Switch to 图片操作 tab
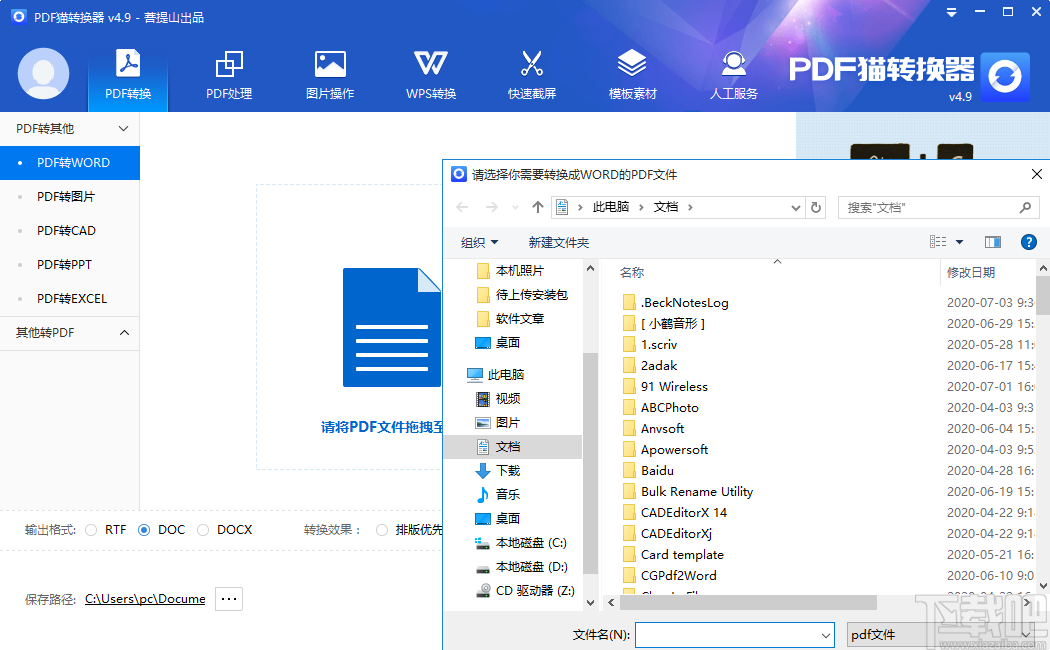This screenshot has height=650, width=1050. click(330, 74)
